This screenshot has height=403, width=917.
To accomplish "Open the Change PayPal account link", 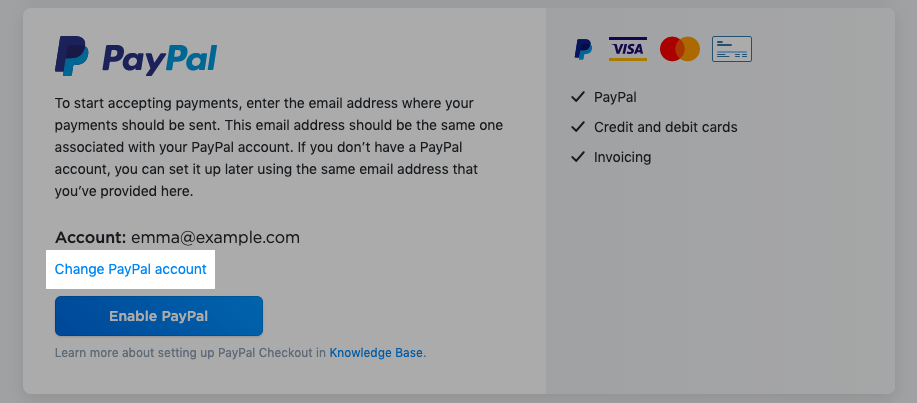I will pyautogui.click(x=130, y=269).
